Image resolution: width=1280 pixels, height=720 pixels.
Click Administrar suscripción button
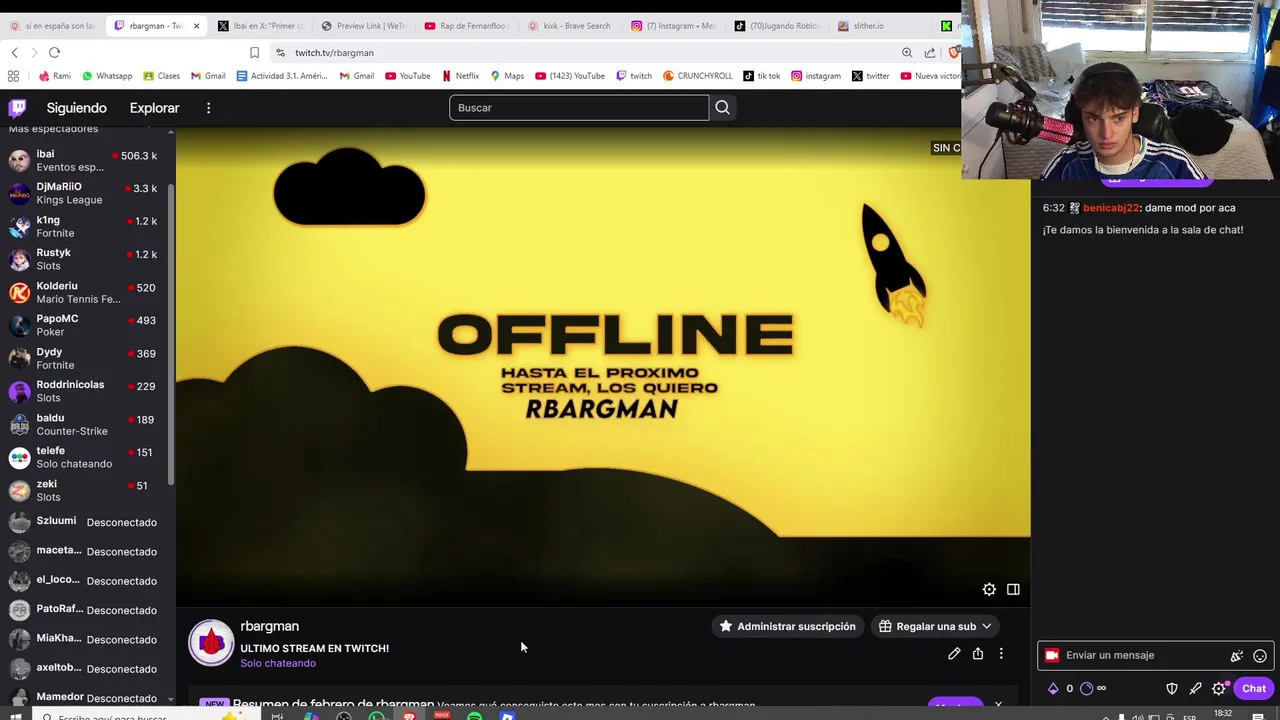point(787,626)
